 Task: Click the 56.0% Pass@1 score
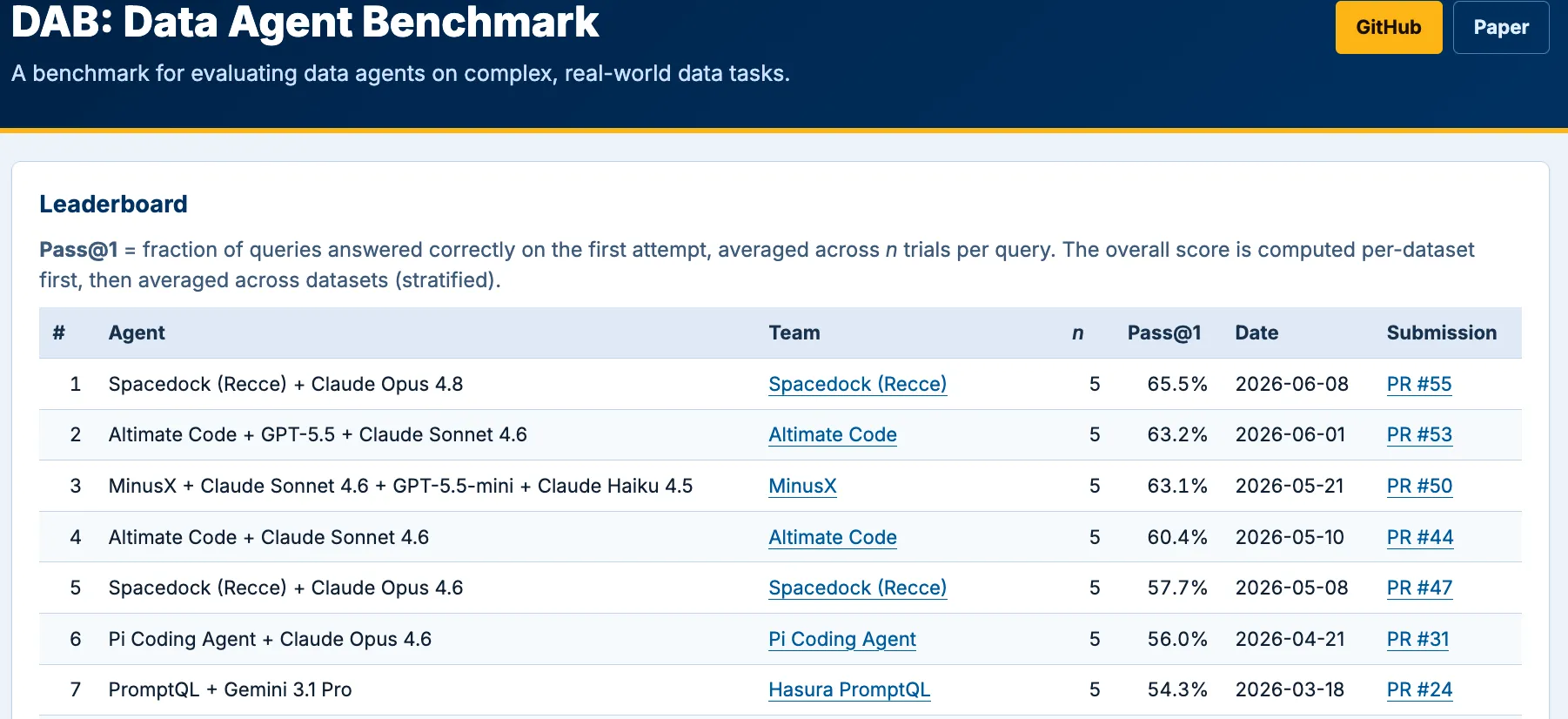tap(1177, 639)
